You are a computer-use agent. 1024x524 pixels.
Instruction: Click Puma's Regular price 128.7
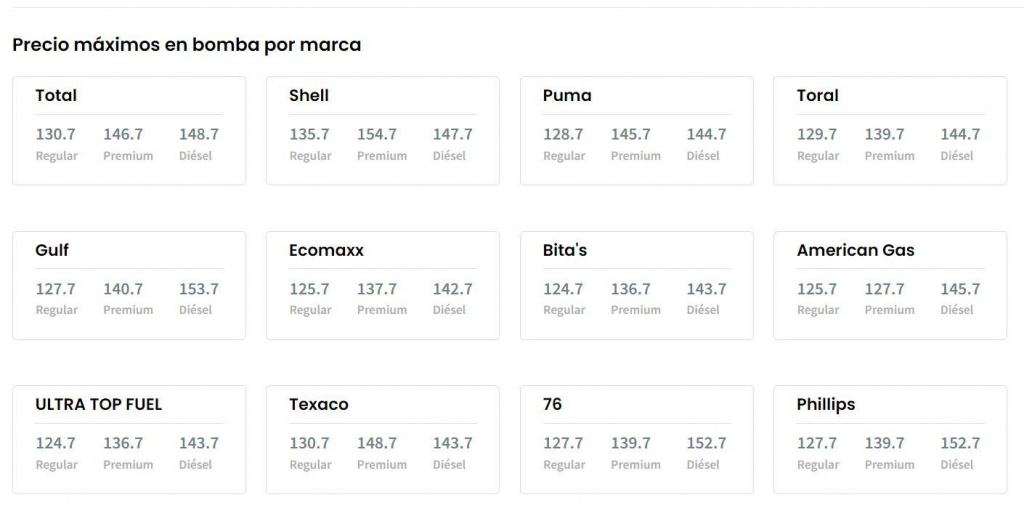[x=563, y=134]
